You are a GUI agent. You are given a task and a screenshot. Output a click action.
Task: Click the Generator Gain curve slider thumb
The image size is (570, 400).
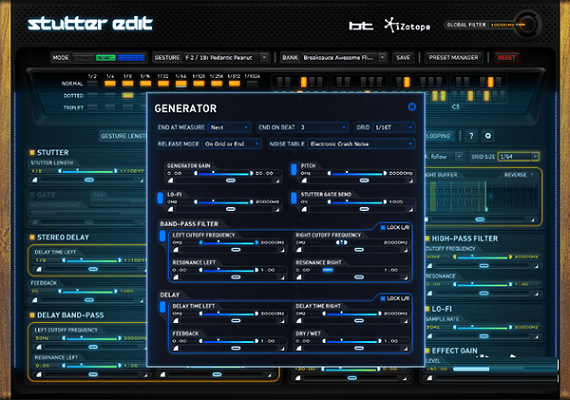[x=230, y=180]
